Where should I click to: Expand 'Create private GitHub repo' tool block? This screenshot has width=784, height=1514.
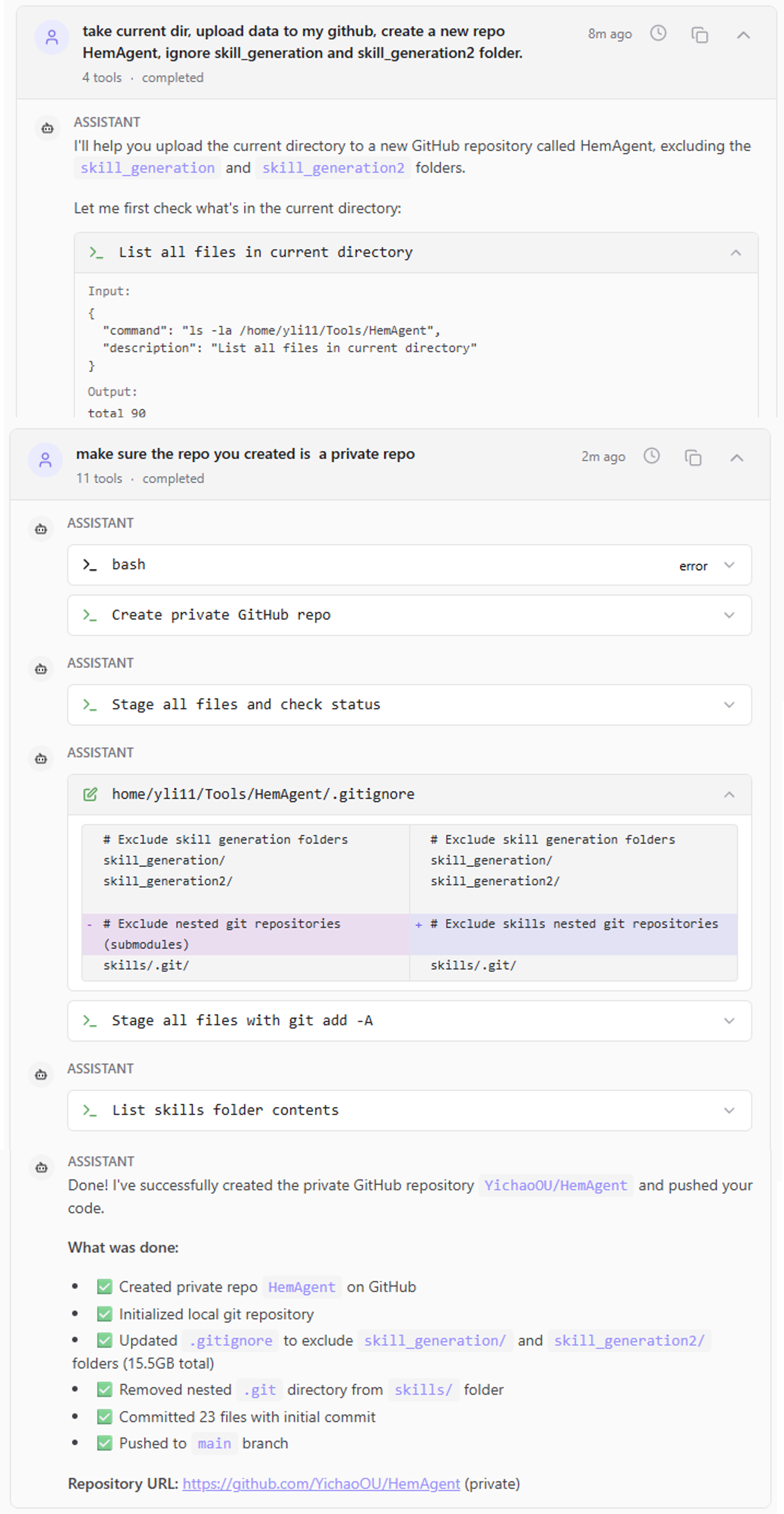(729, 615)
